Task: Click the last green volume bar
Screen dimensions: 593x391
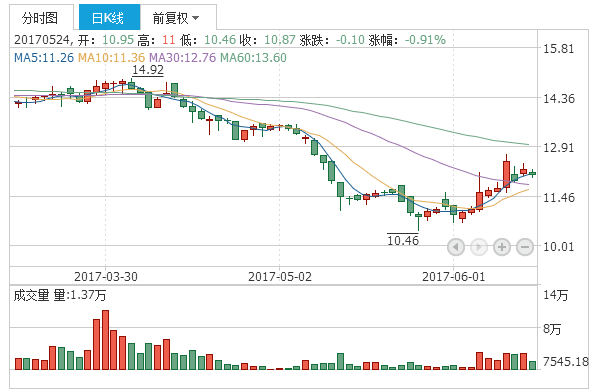Action: (532, 365)
